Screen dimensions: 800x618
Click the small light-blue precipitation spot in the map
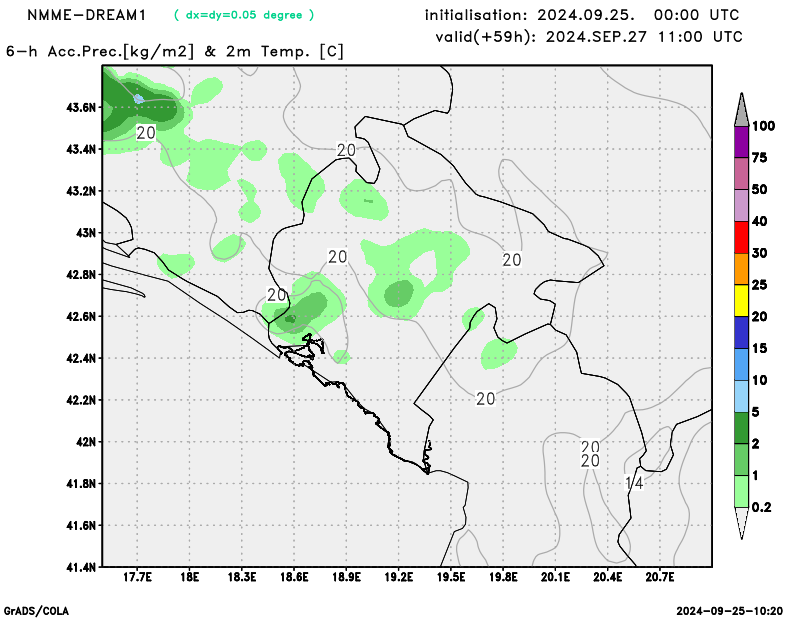(x=138, y=98)
